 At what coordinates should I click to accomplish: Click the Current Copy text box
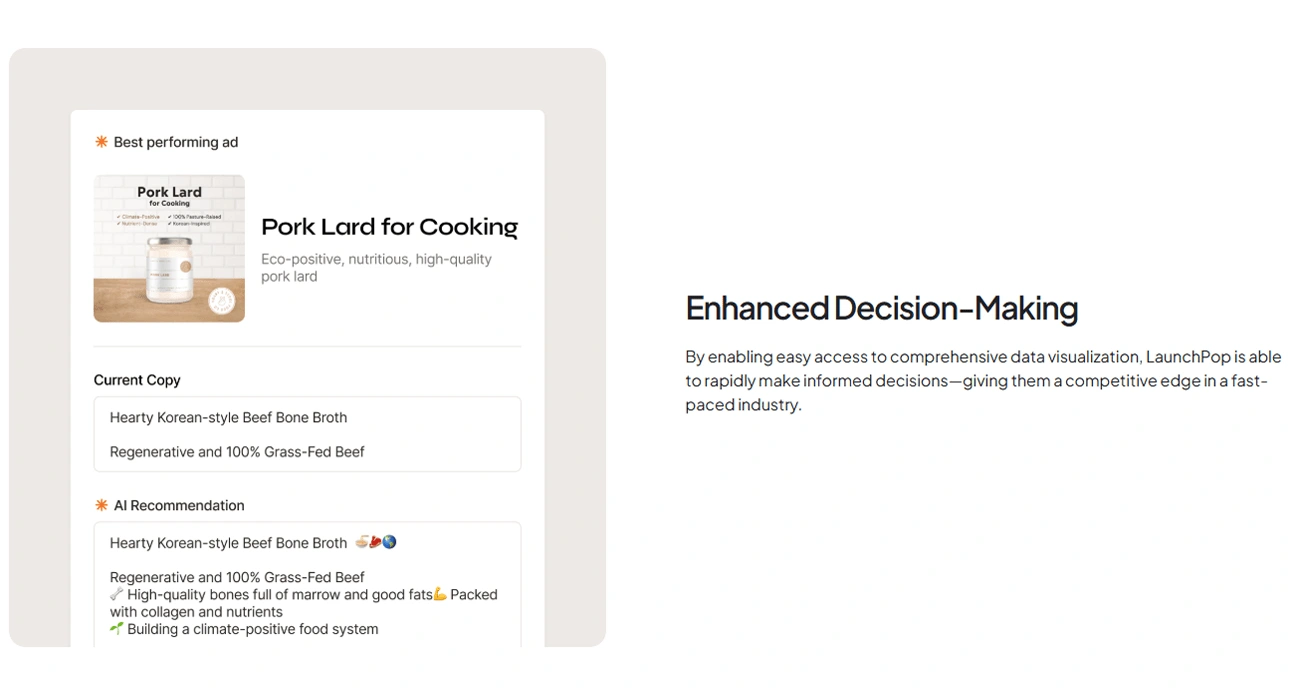pos(307,434)
